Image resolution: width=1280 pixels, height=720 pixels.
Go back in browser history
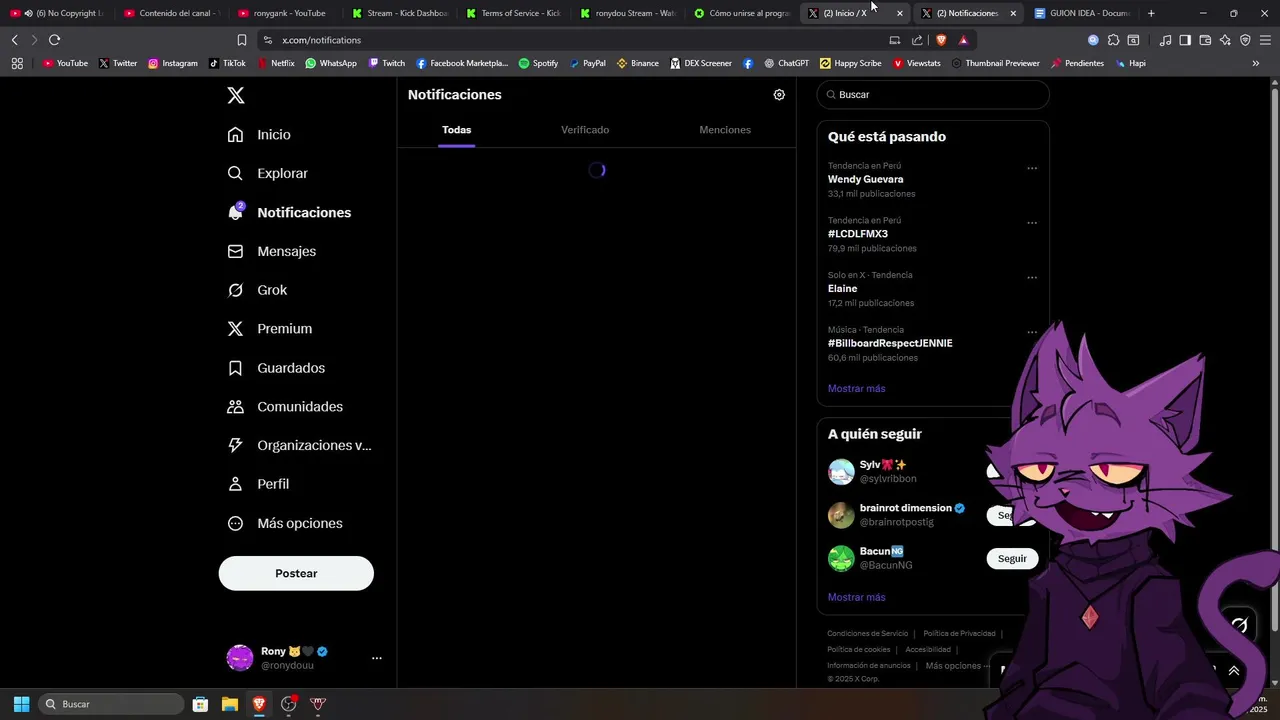[x=14, y=40]
